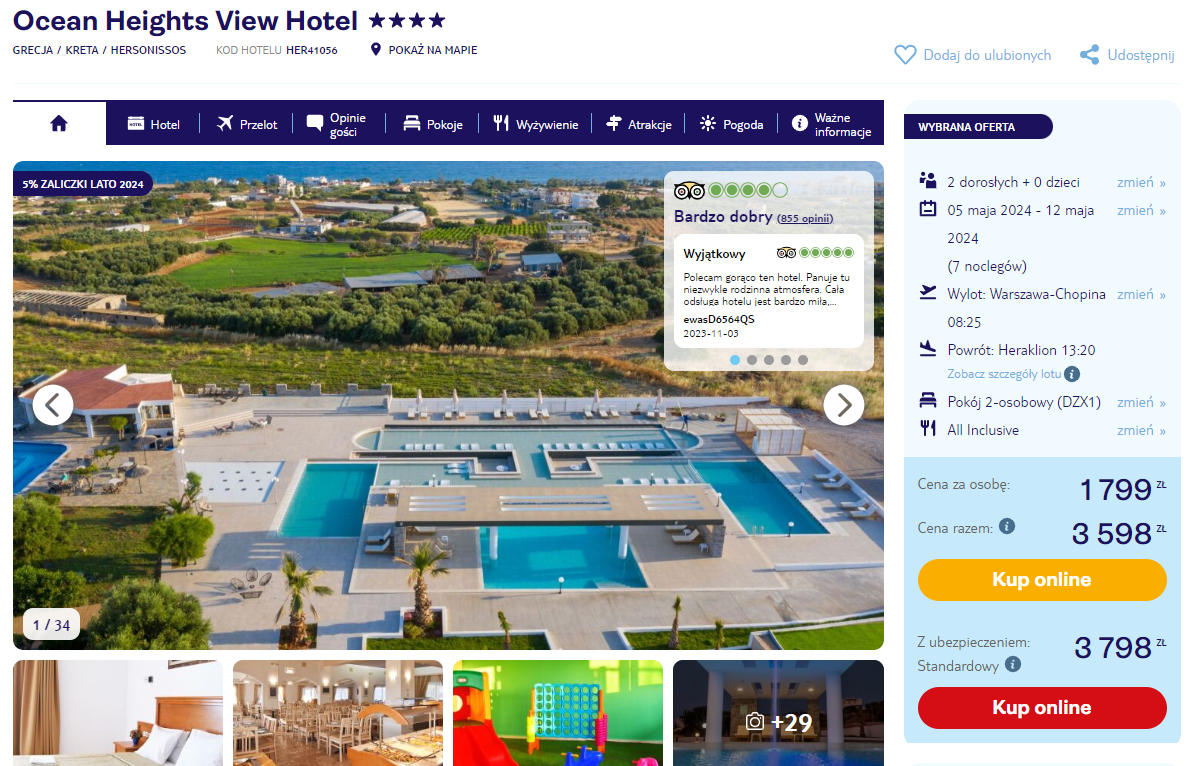Select the last review carousel dot
The height and width of the screenshot is (766, 1188).
click(803, 360)
